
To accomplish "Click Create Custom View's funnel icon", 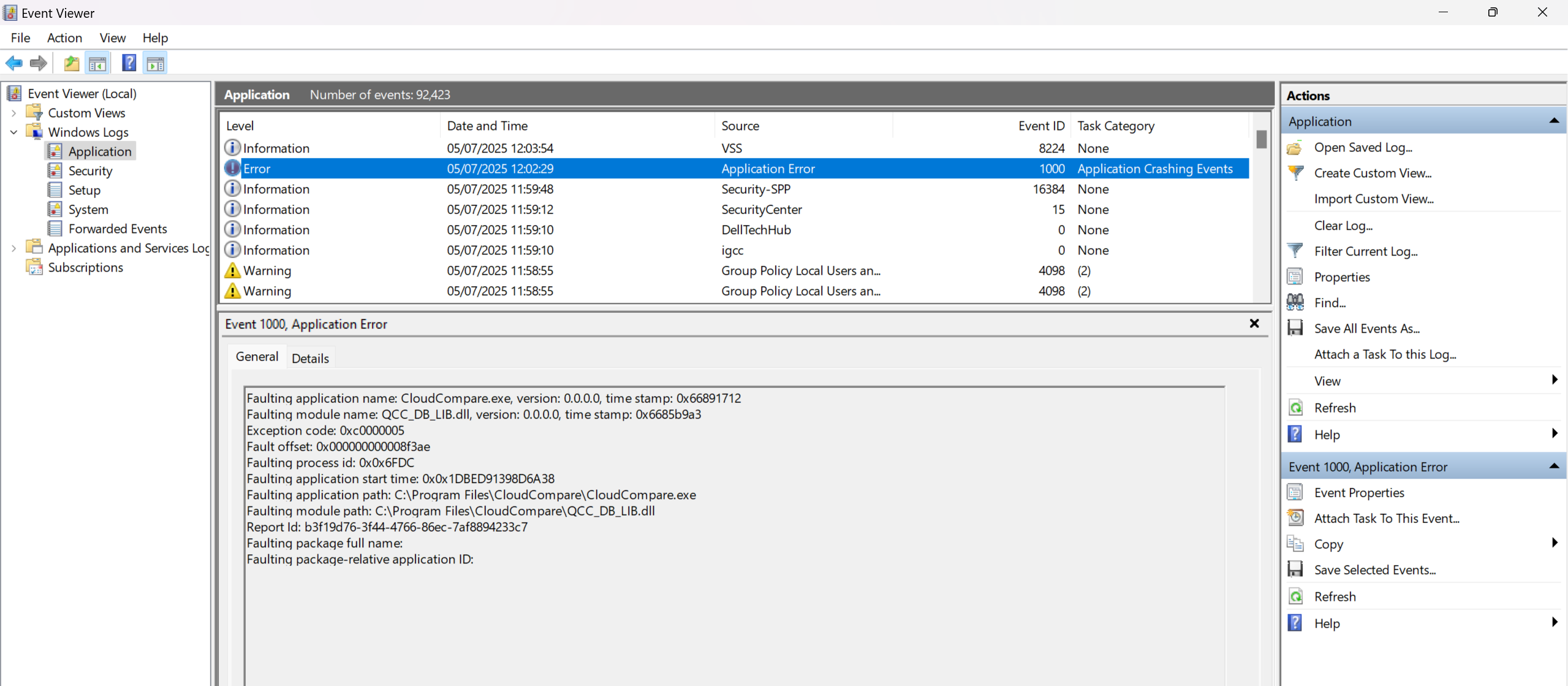I will coord(1295,172).
